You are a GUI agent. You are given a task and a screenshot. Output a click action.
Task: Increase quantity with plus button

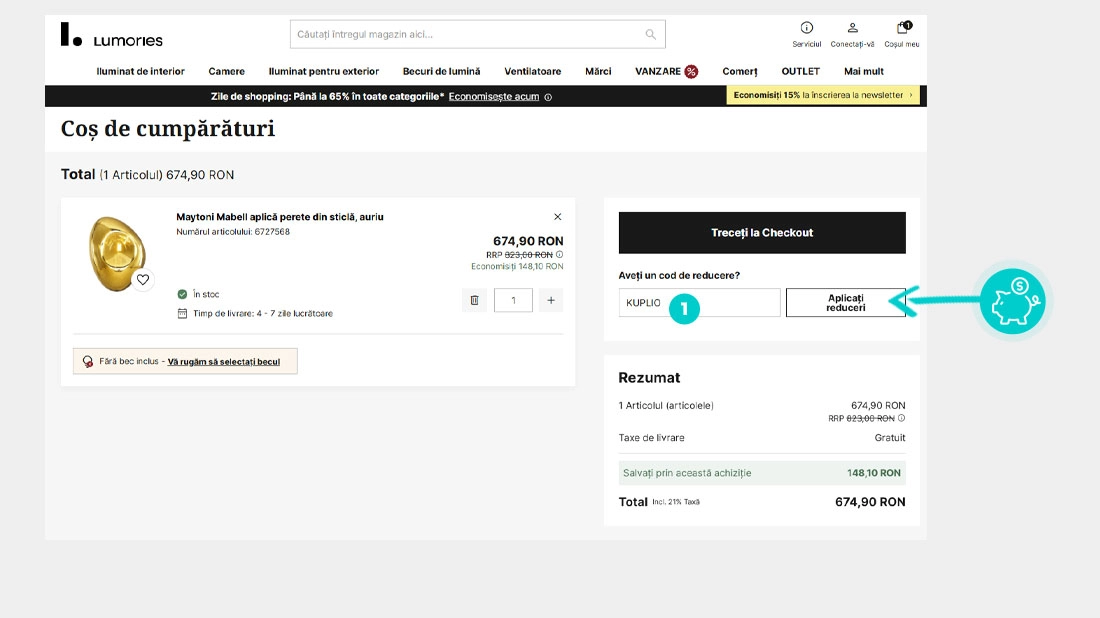551,300
